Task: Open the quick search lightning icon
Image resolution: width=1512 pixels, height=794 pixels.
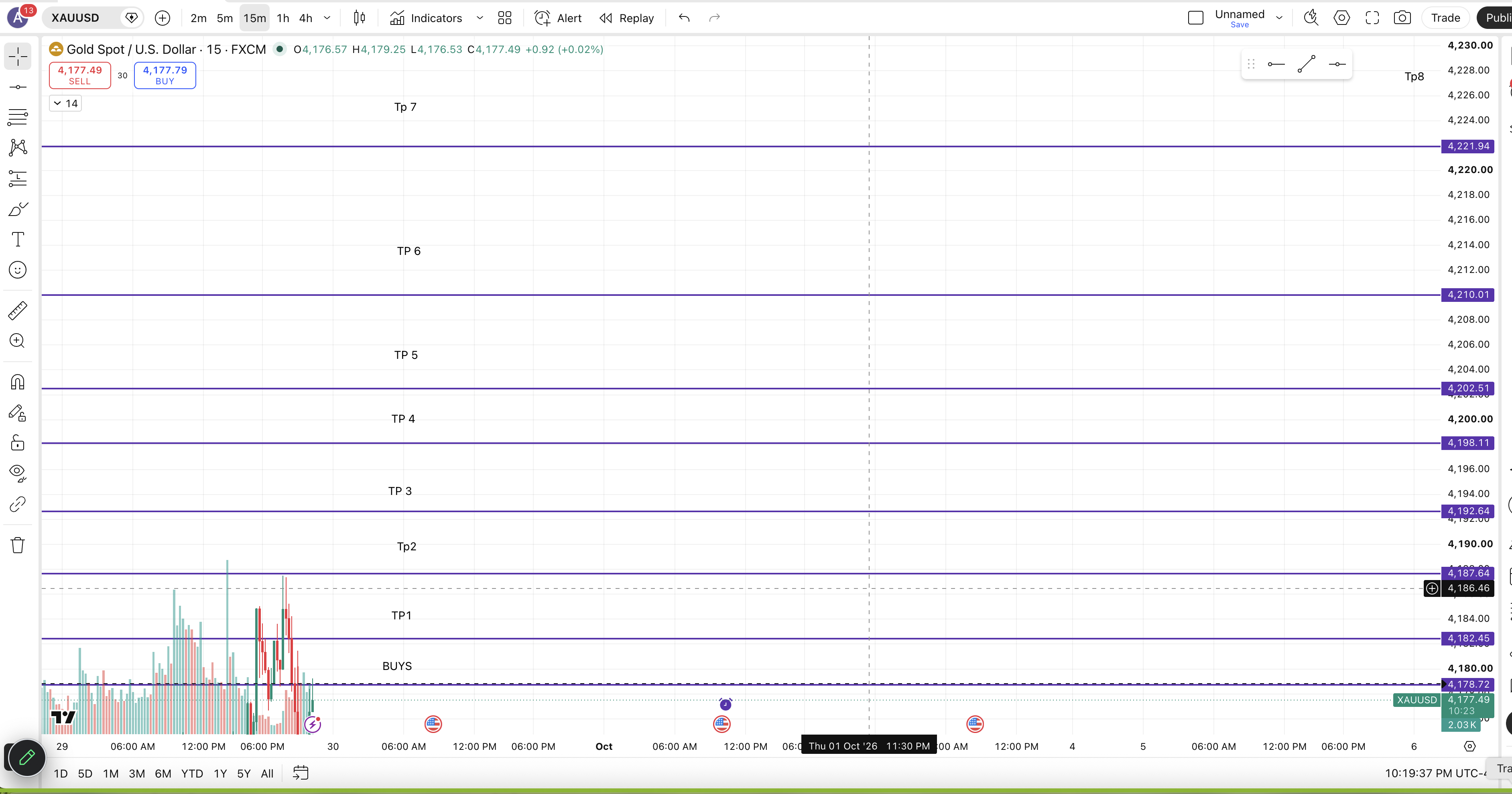Action: [1311, 18]
